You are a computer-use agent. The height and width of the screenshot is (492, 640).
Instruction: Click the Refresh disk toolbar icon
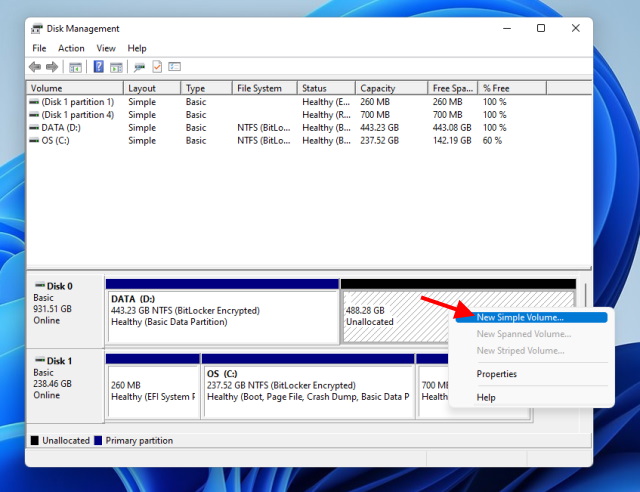click(x=139, y=67)
